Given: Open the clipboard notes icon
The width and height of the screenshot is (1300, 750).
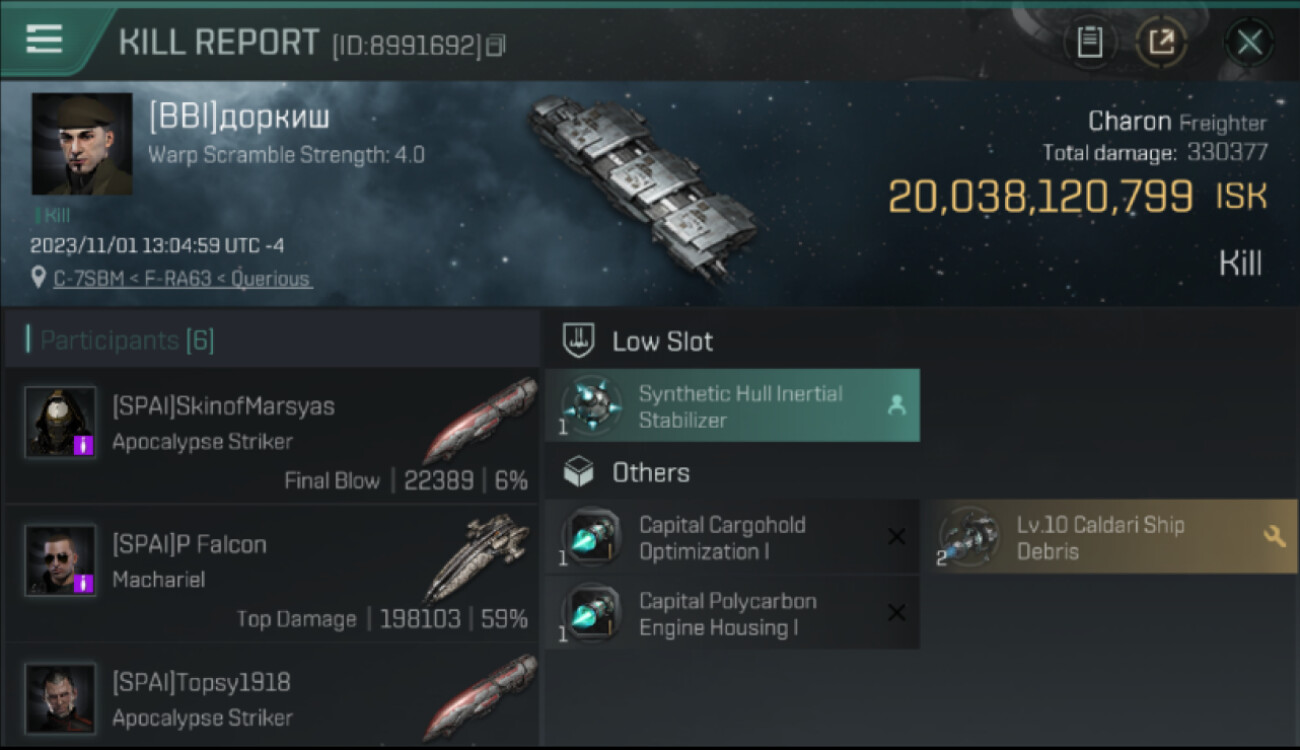Looking at the screenshot, I should (x=1089, y=42).
